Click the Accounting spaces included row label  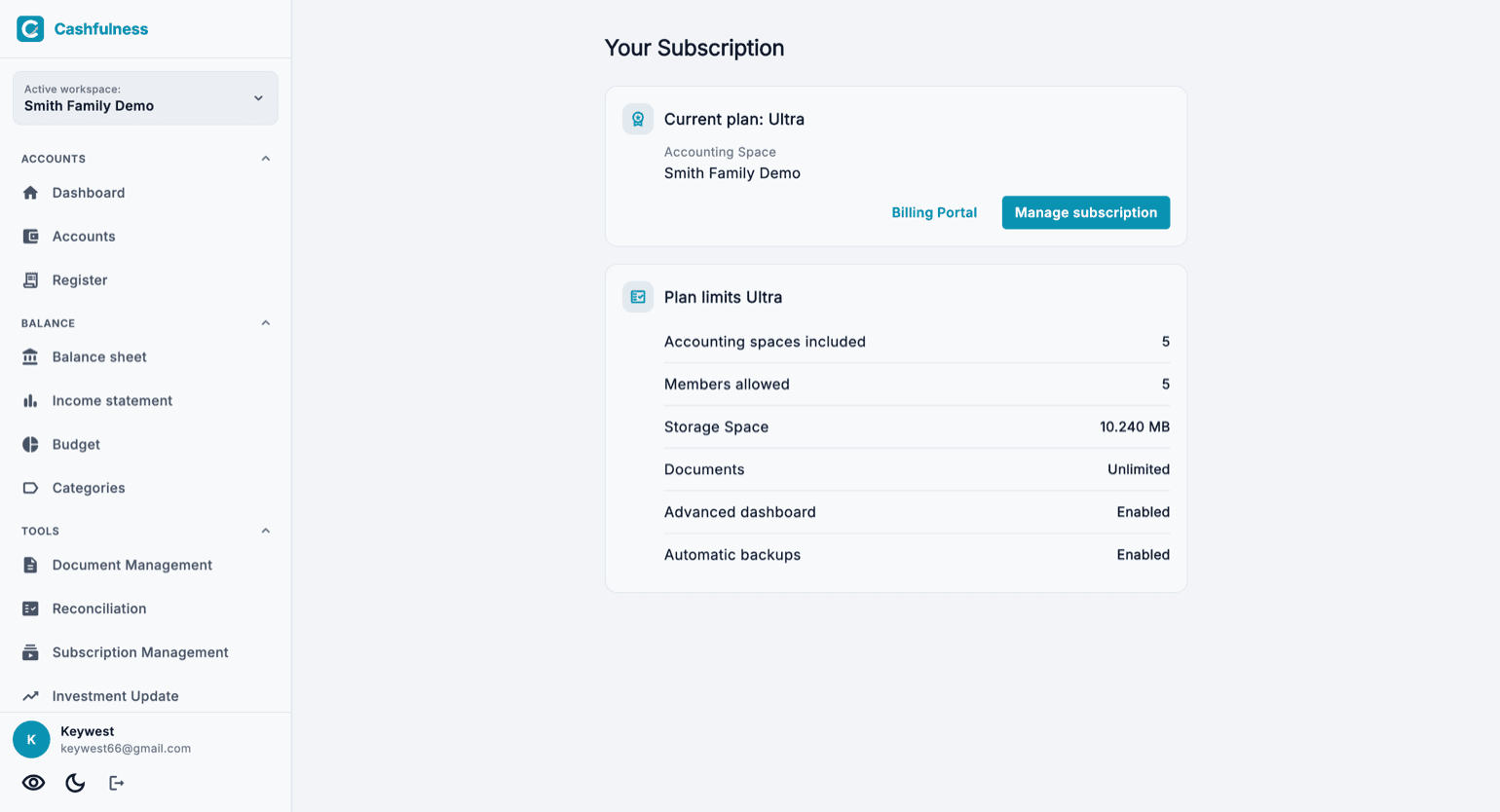coord(765,342)
